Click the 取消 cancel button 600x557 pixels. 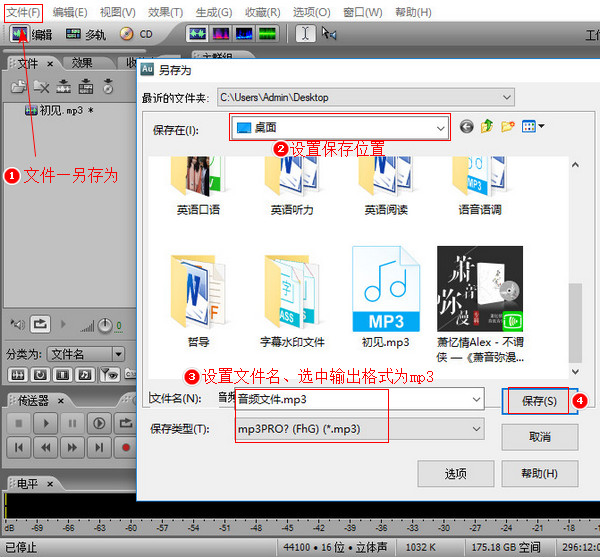pos(540,436)
